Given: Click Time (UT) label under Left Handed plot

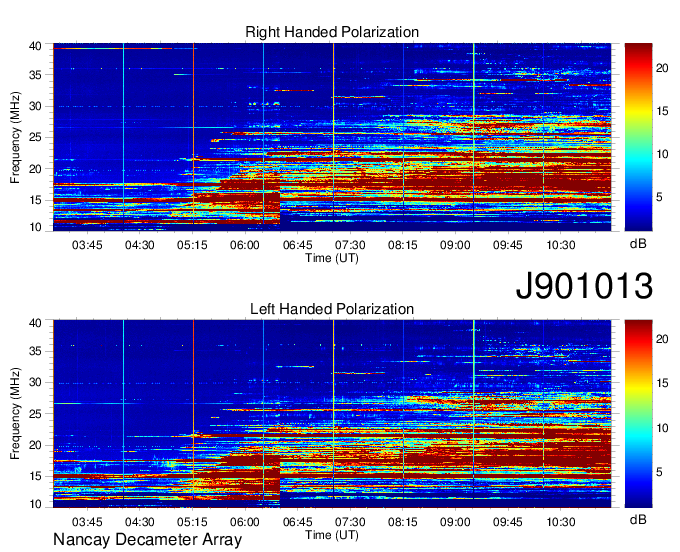Looking at the screenshot, I should pyautogui.click(x=332, y=535).
